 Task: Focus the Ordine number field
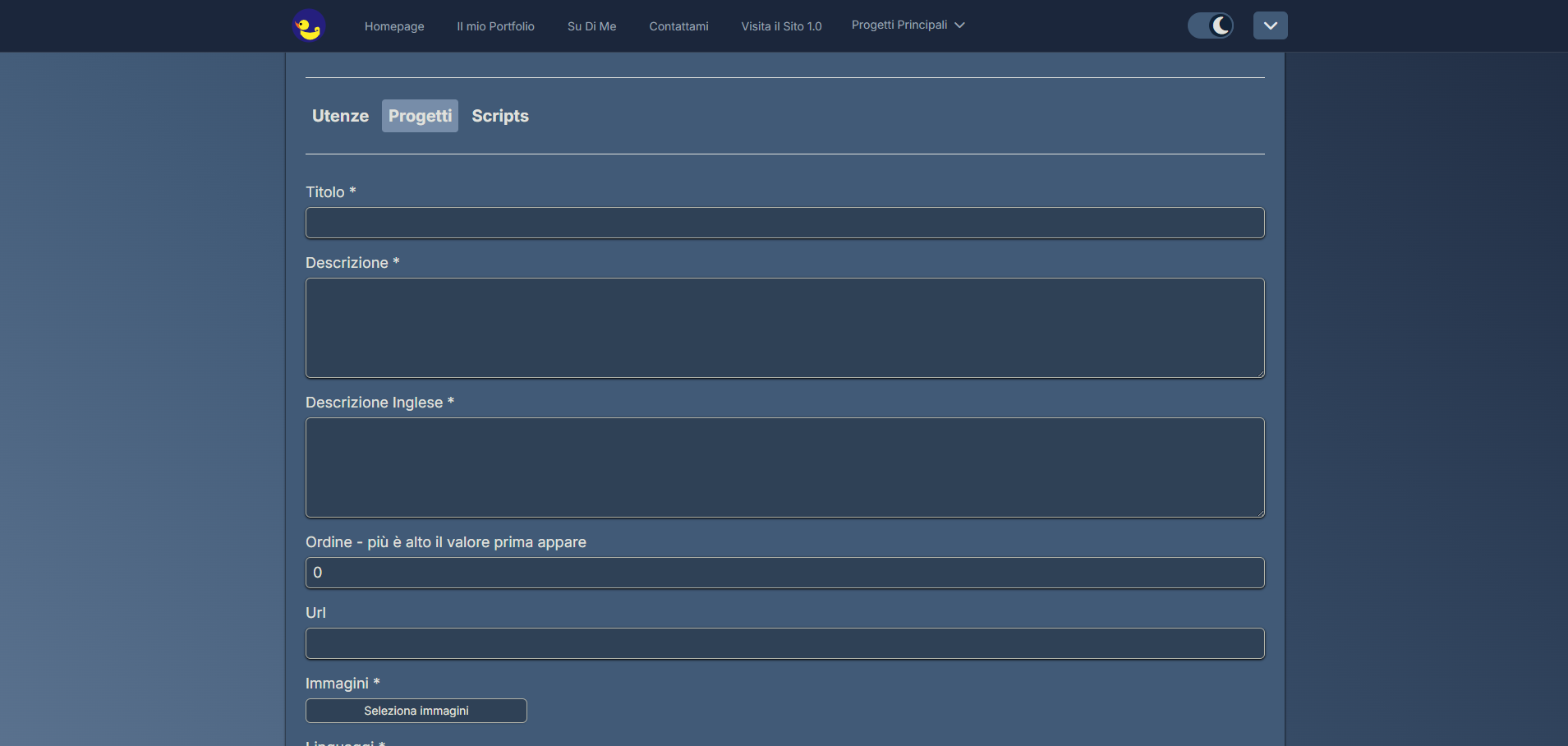tap(785, 573)
